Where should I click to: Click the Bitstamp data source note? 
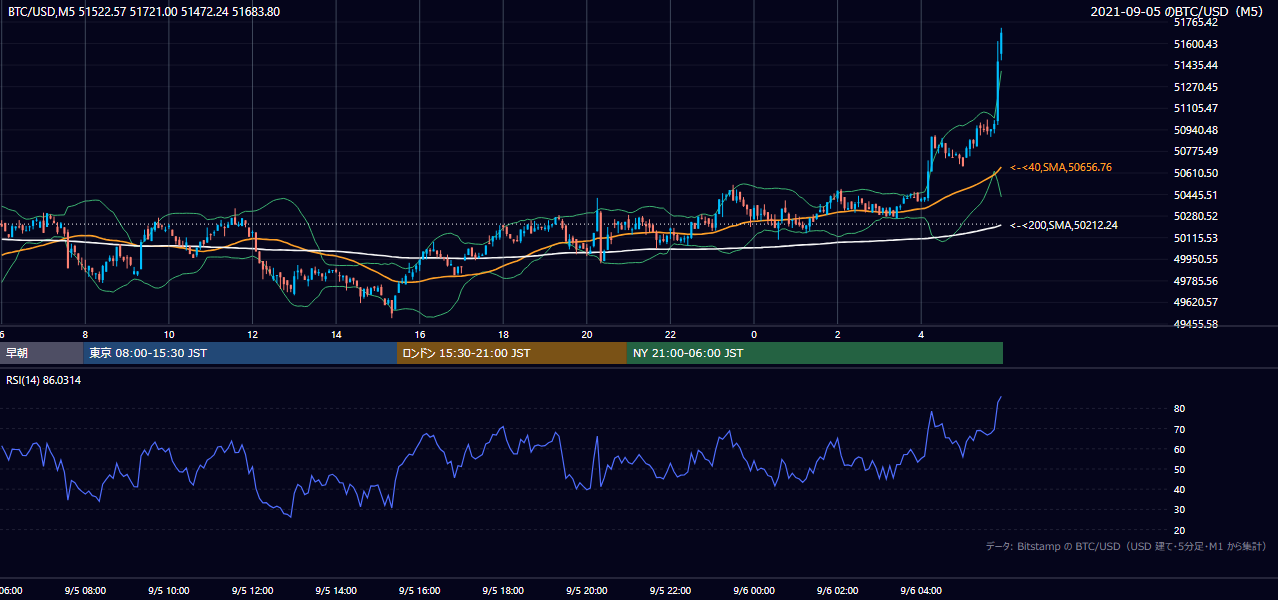coord(1126,547)
